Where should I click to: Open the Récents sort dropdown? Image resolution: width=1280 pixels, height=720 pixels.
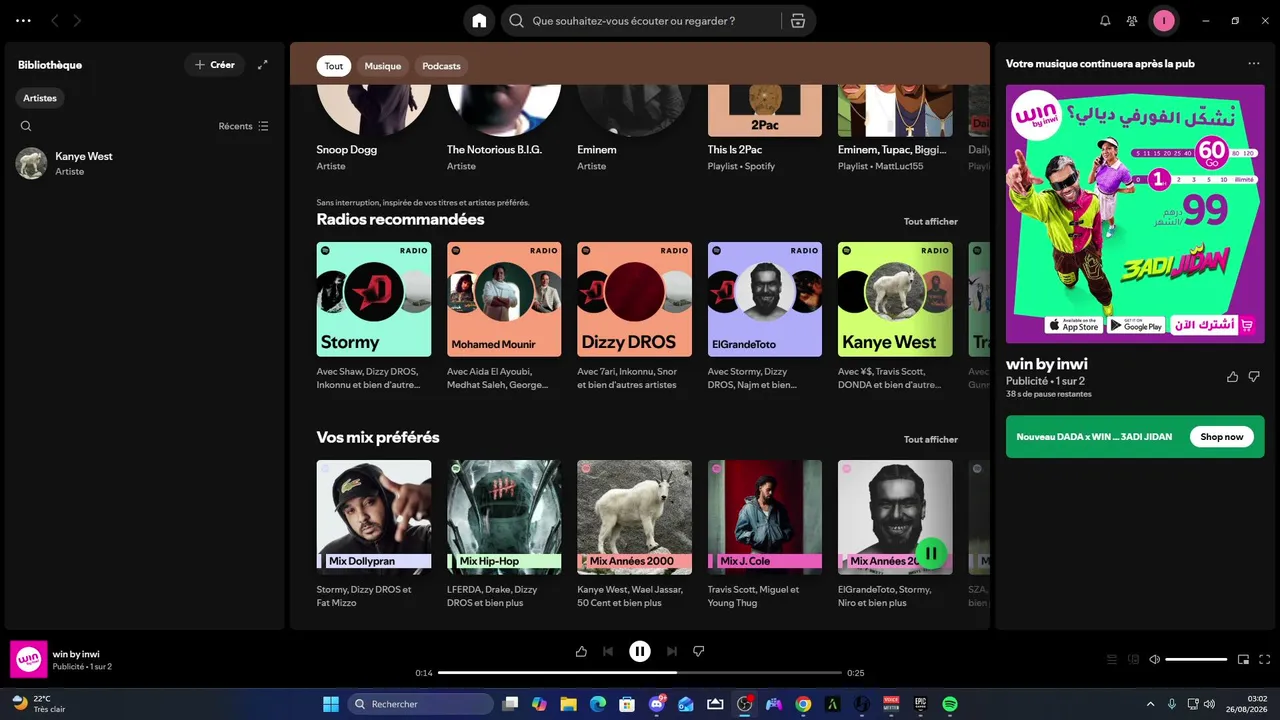(x=244, y=126)
